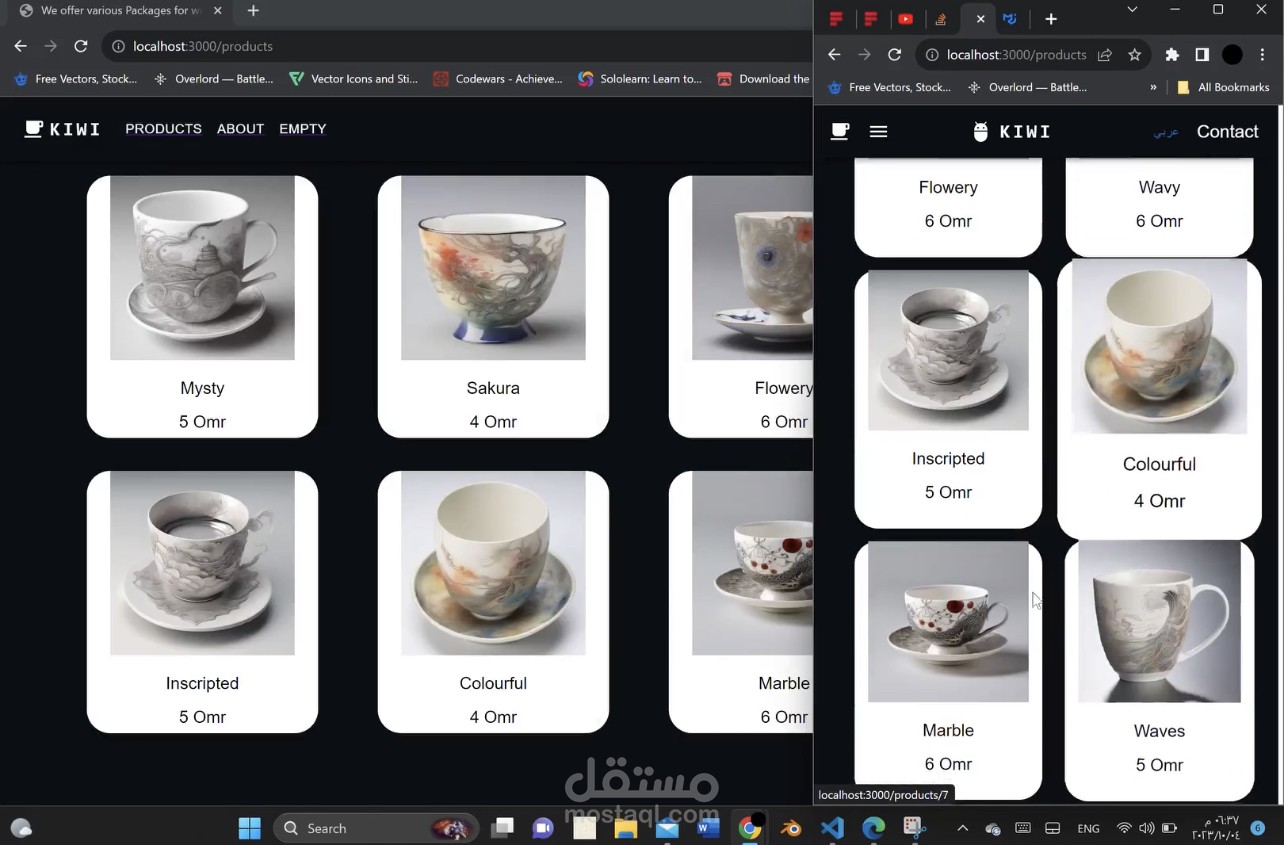The image size is (1284, 845).
Task: Click the coffee cup icon in right window
Action: pyautogui.click(x=840, y=131)
